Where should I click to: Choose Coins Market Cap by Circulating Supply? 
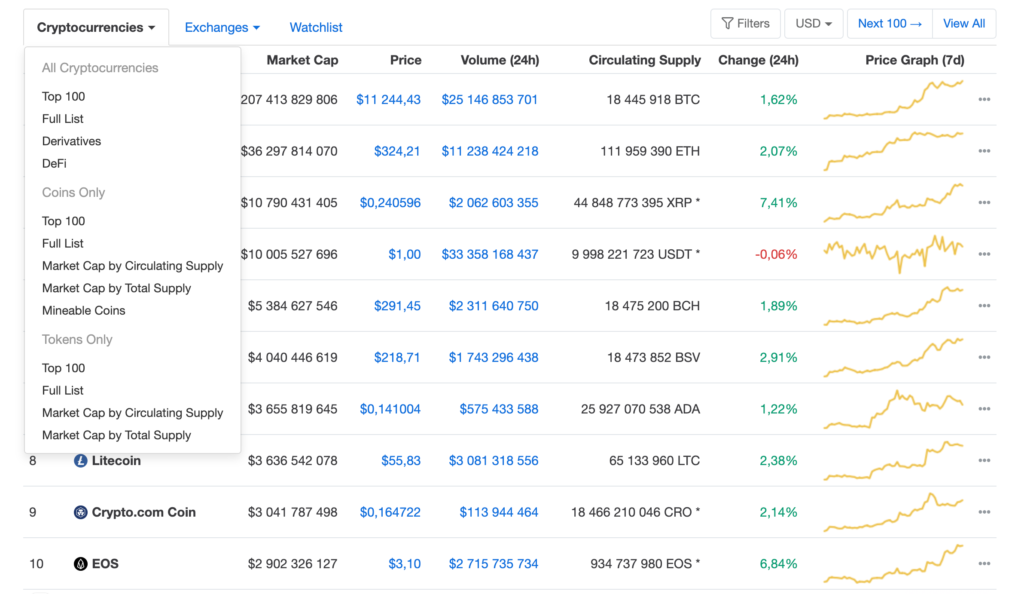pos(133,266)
